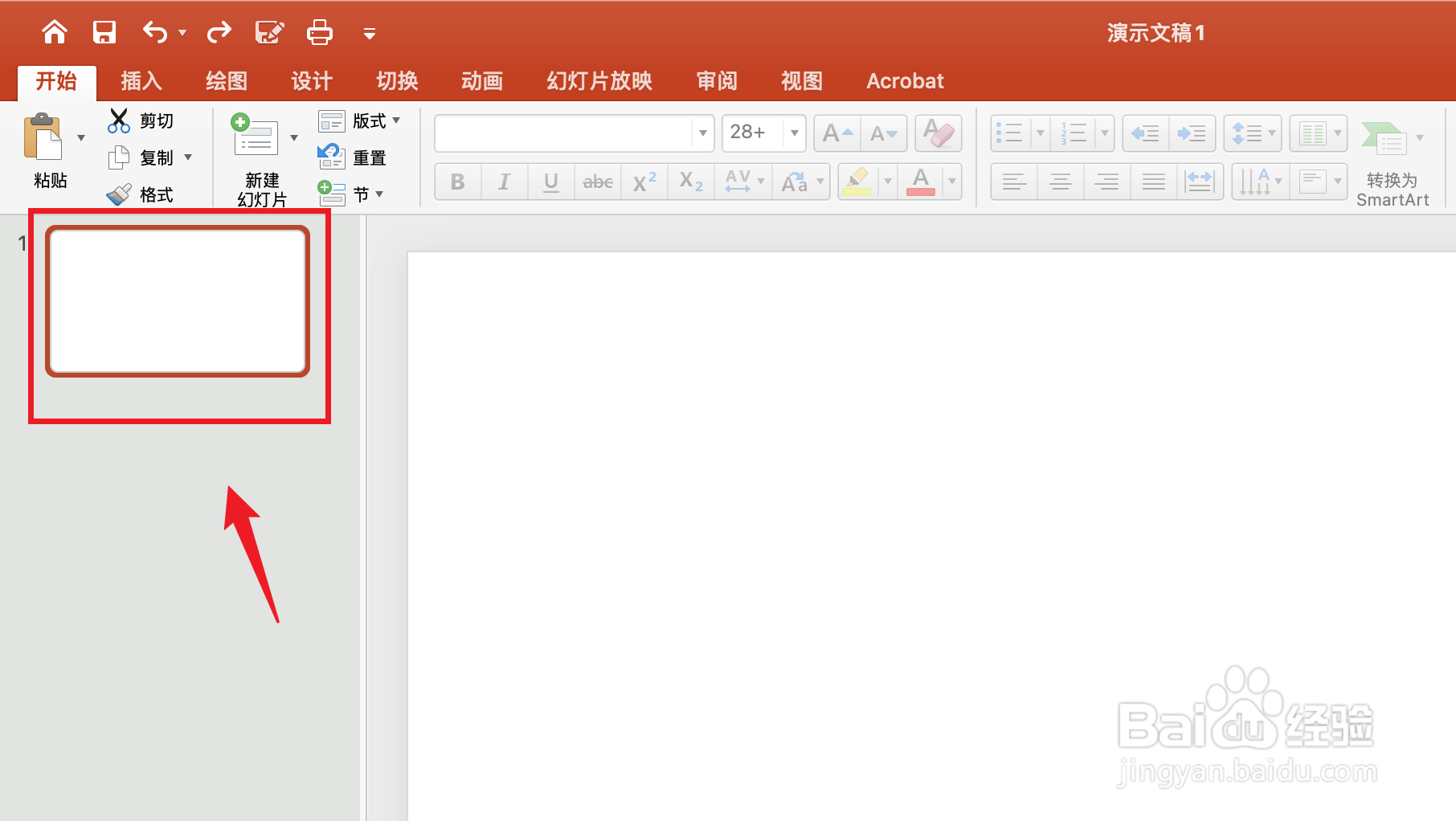The height and width of the screenshot is (821, 1456).
Task: Open the 节 section menu
Action: click(350, 194)
